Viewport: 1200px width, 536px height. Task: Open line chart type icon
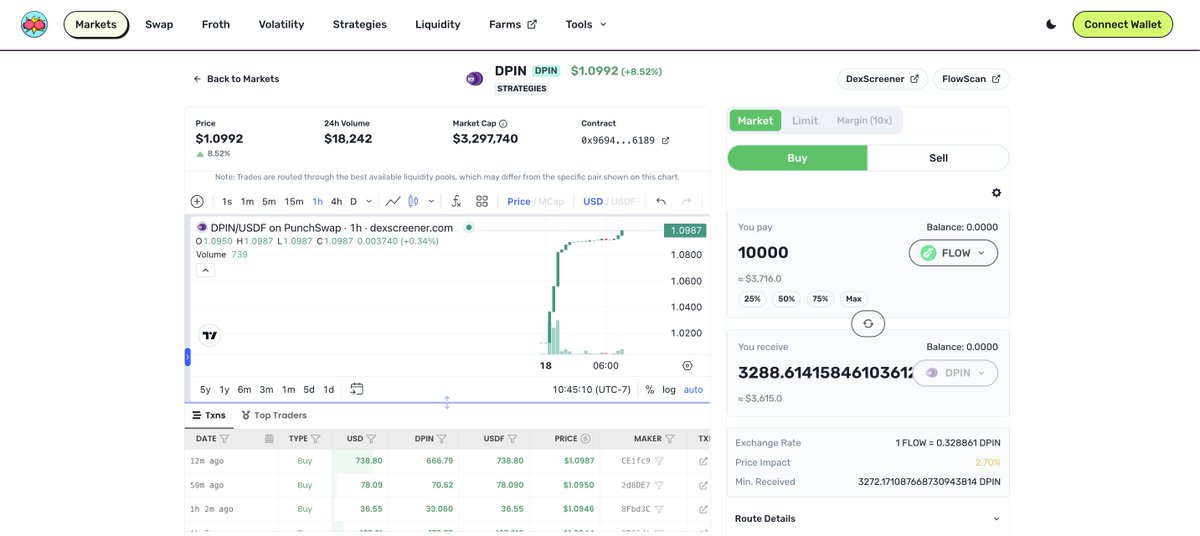(393, 201)
